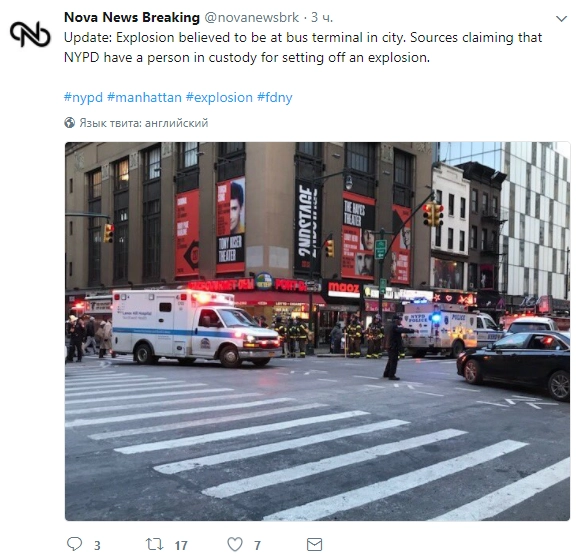
Task: Open the #explosion hashtag
Action: (219, 97)
